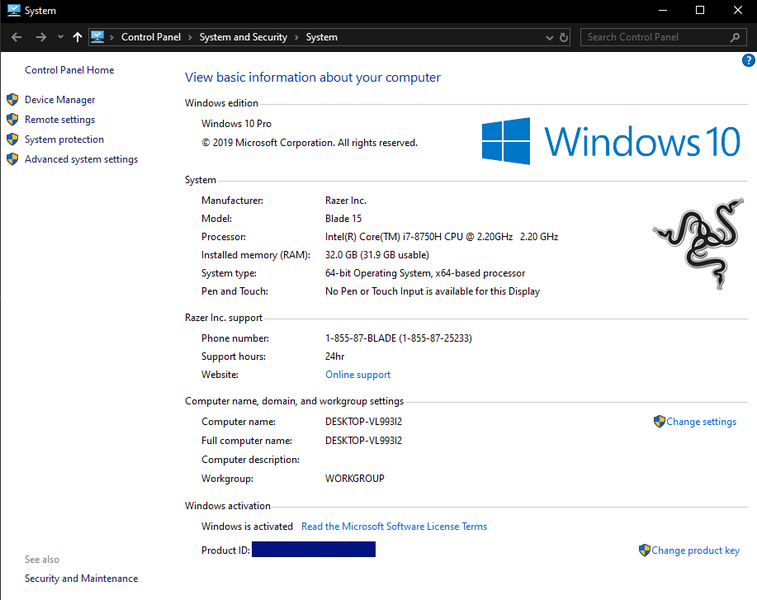Open Device Manager link
Screen dimensions: 757x600
[x=60, y=99]
